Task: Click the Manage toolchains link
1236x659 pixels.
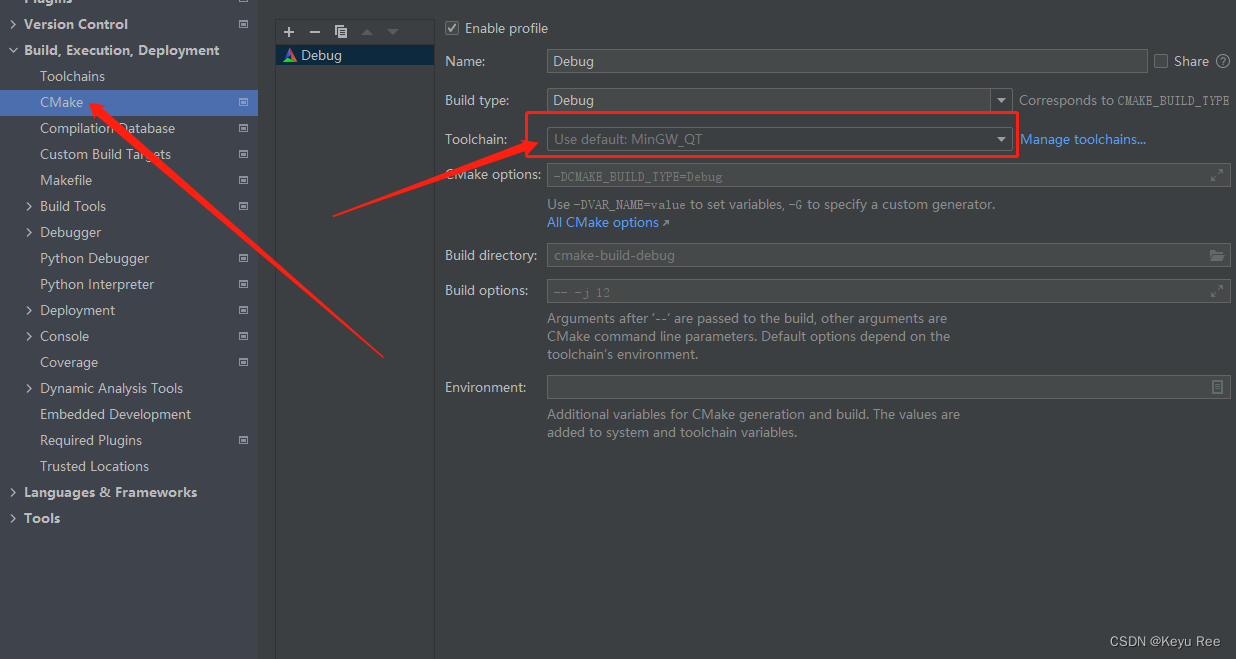Action: click(1083, 139)
